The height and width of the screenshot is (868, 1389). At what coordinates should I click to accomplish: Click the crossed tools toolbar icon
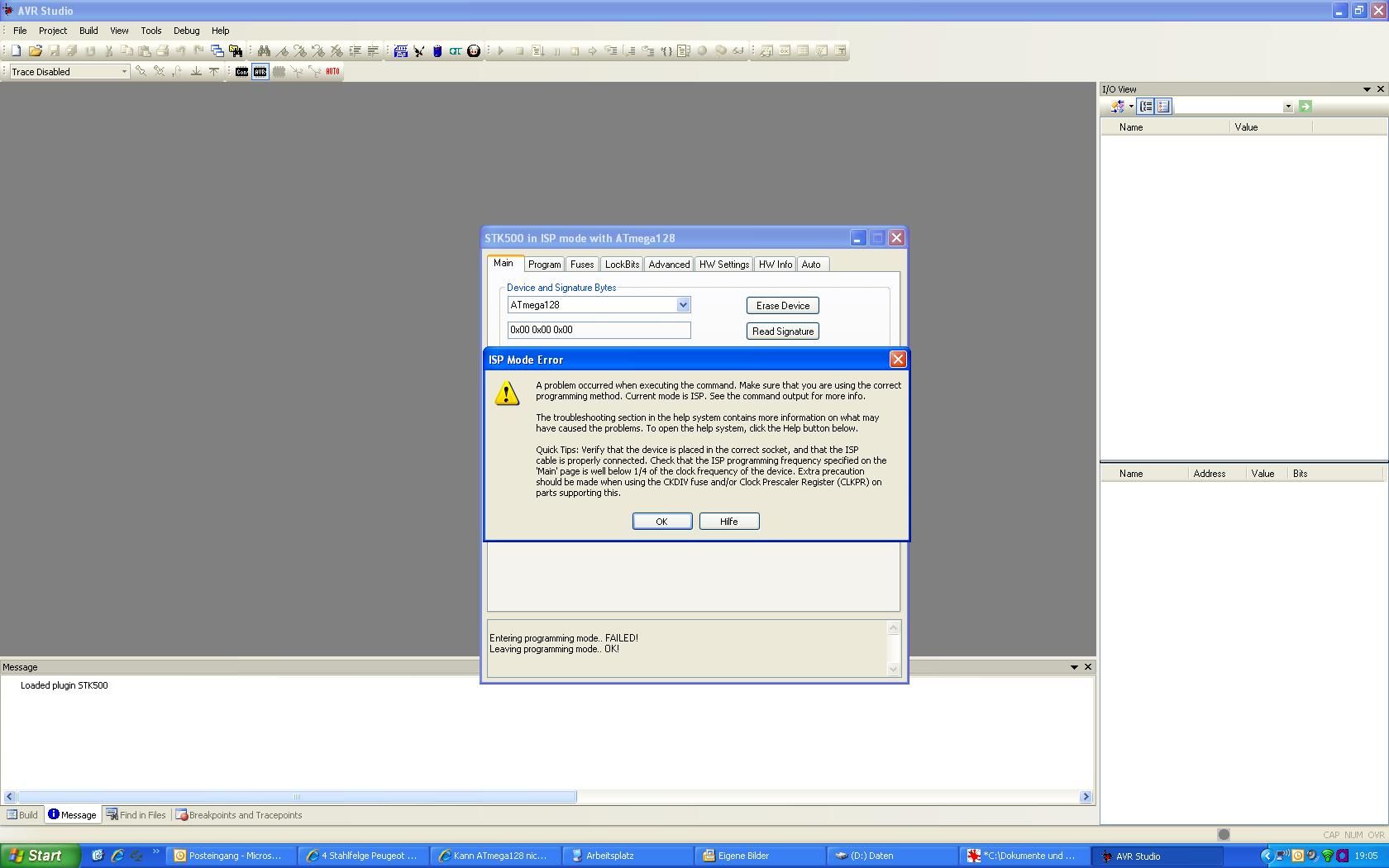[x=419, y=50]
